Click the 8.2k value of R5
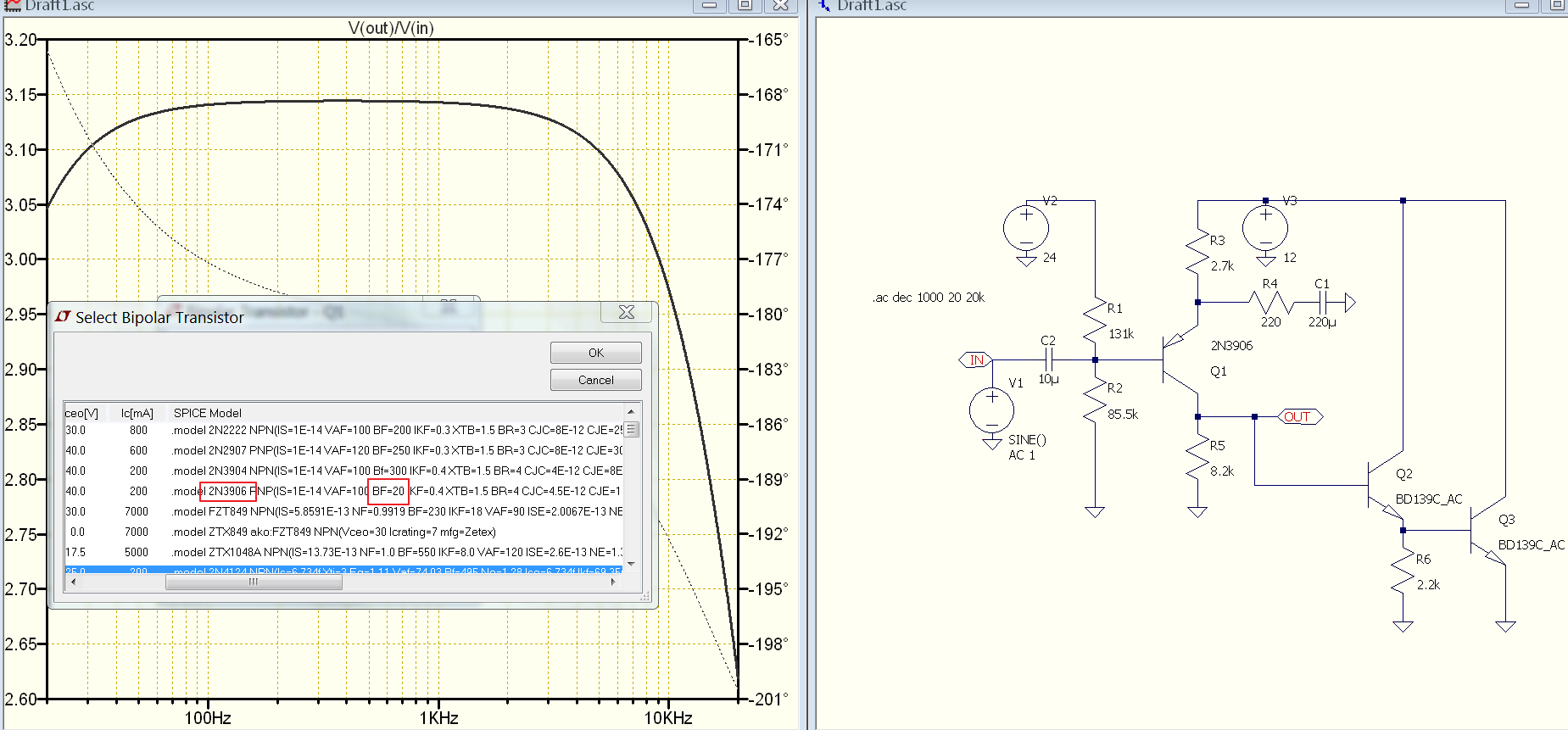This screenshot has width=1568, height=730. coord(1222,471)
